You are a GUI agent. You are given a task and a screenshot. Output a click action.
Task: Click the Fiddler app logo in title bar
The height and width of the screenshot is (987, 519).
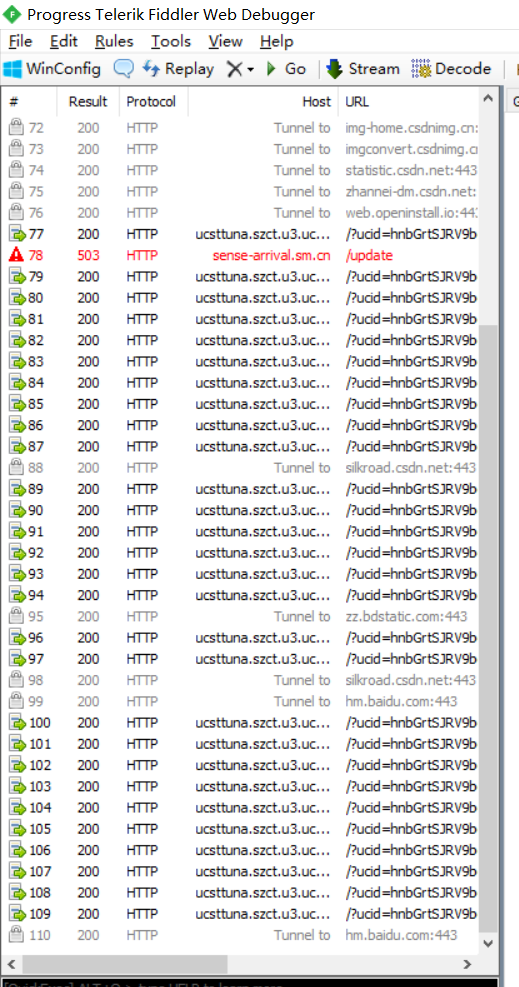12,14
